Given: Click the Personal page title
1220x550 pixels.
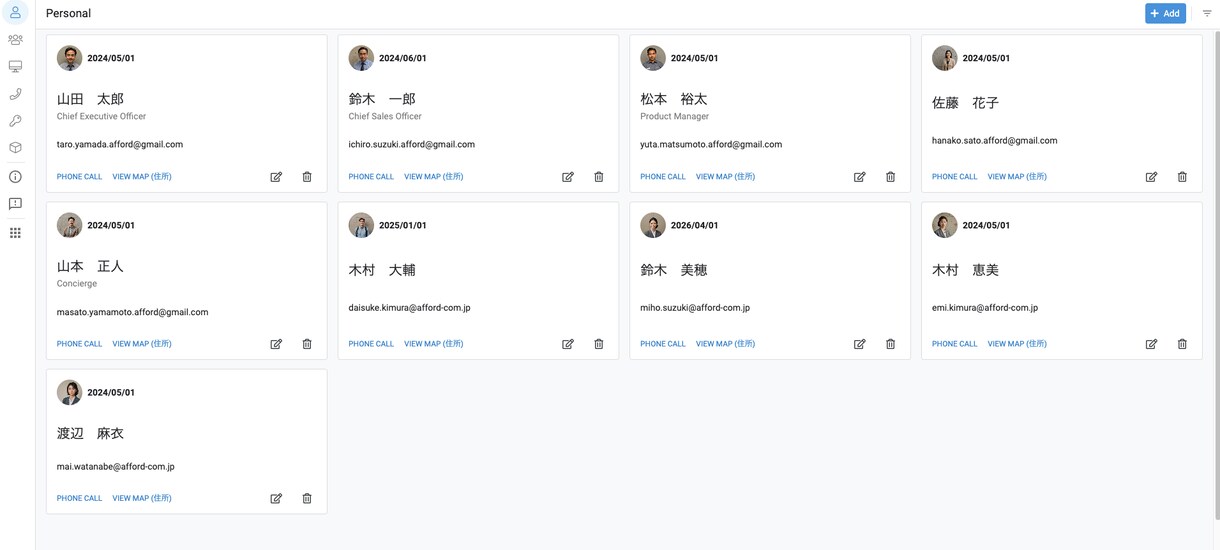Looking at the screenshot, I should 68,13.
